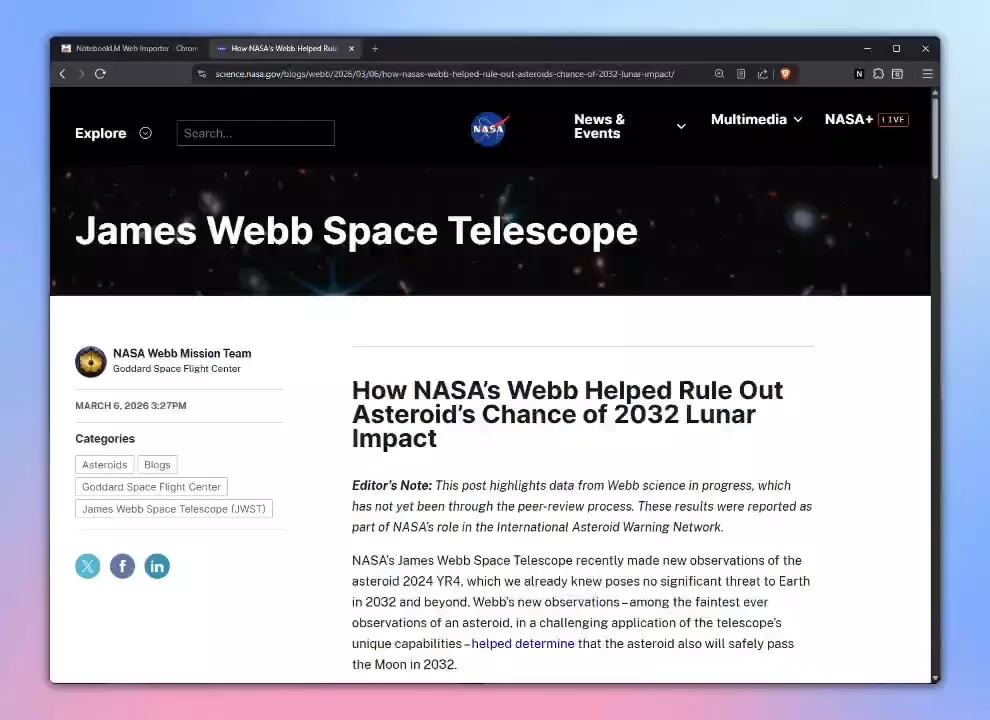Select the Asteroids category tag
Image resolution: width=990 pixels, height=720 pixels.
(105, 465)
